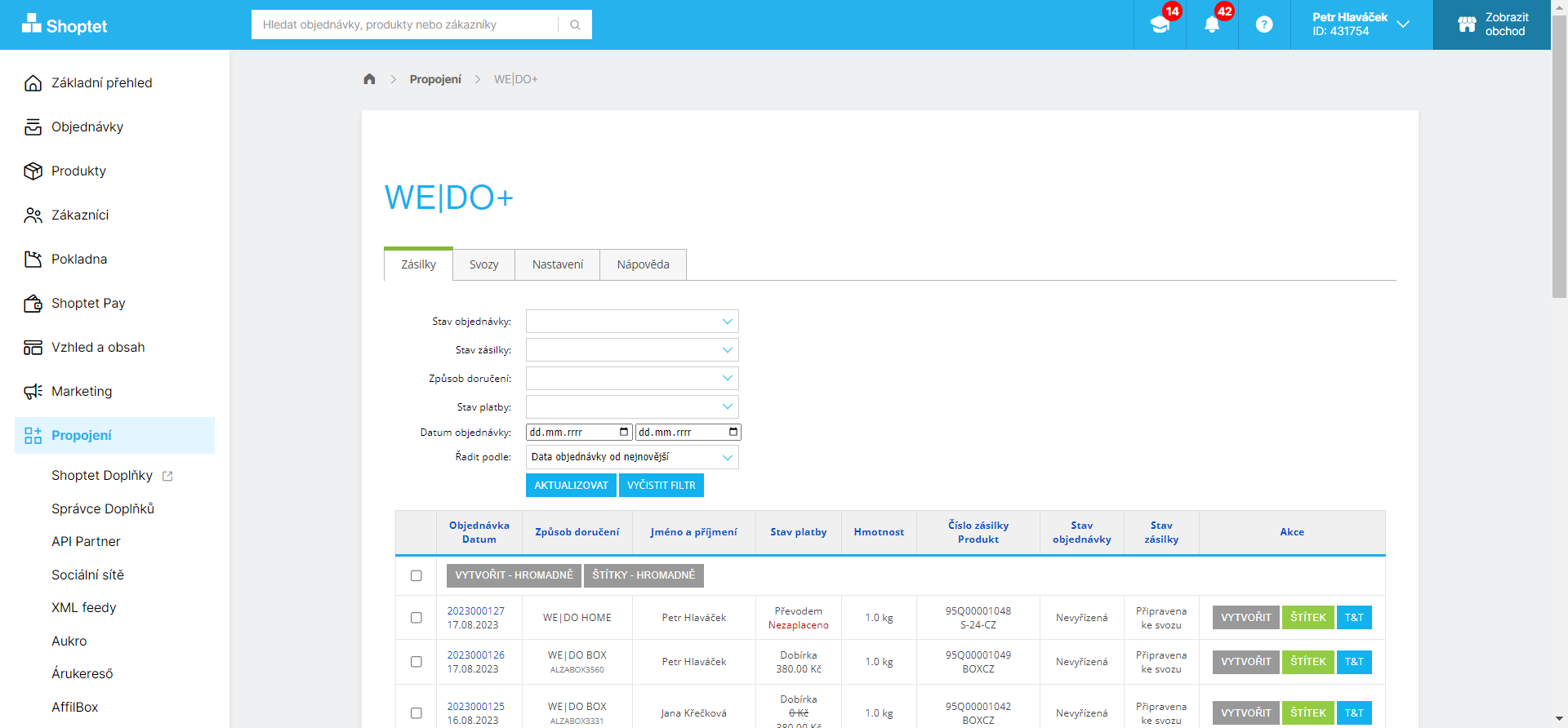Click T&T for order 2023000127
The height and width of the screenshot is (728, 1568).
pos(1354,618)
